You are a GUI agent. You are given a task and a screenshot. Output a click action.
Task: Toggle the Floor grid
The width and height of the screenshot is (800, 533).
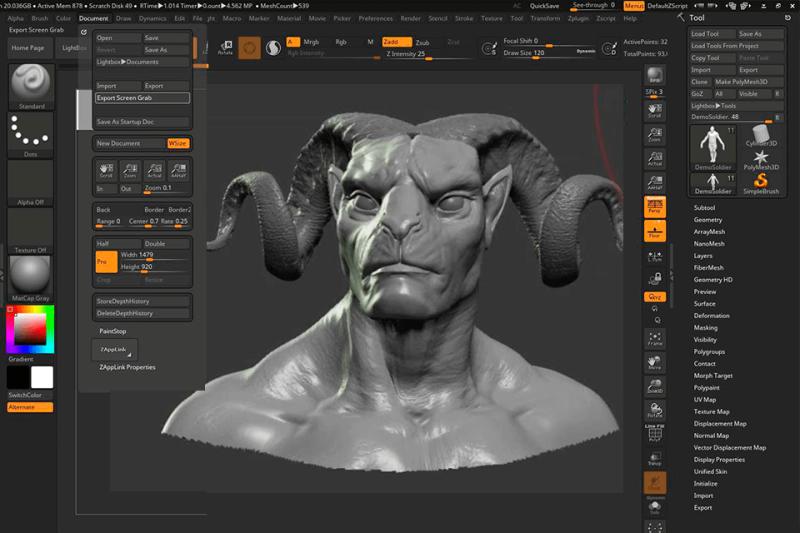655,231
